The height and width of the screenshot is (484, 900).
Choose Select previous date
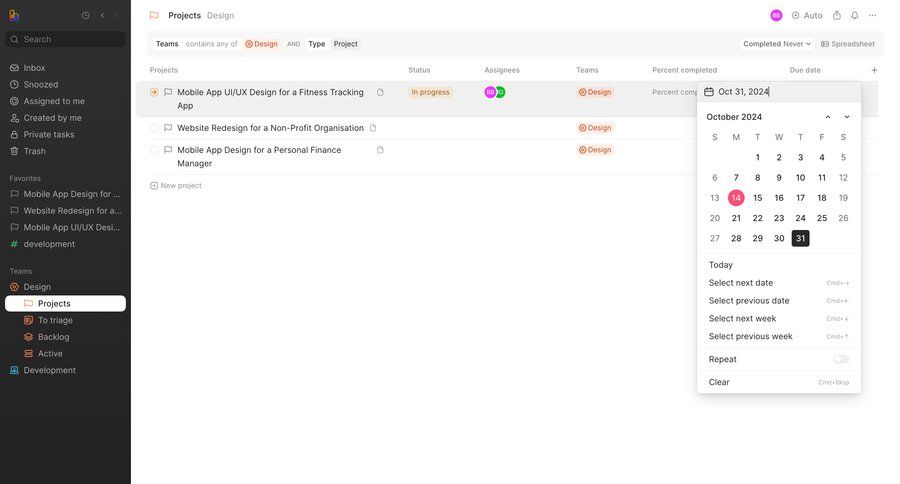pyautogui.click(x=779, y=300)
